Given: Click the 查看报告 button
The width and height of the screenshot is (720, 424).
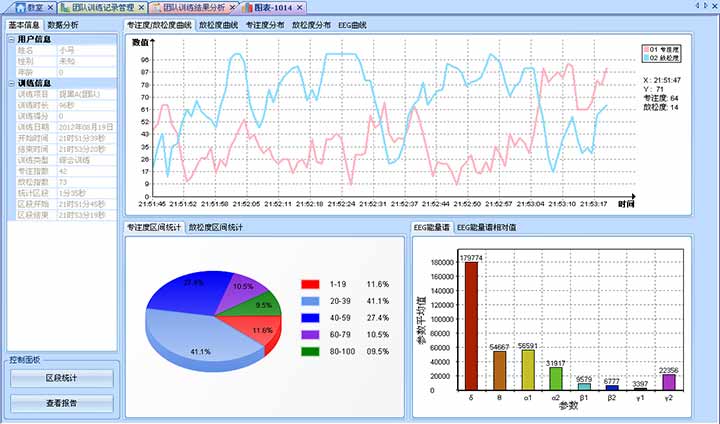Looking at the screenshot, I should (x=60, y=403).
